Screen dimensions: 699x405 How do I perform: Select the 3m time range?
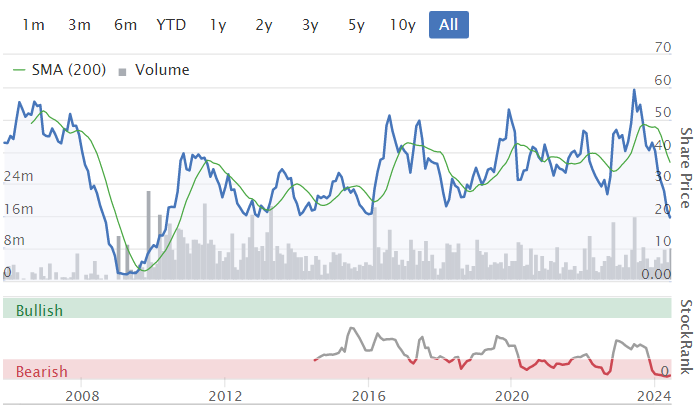[79, 25]
